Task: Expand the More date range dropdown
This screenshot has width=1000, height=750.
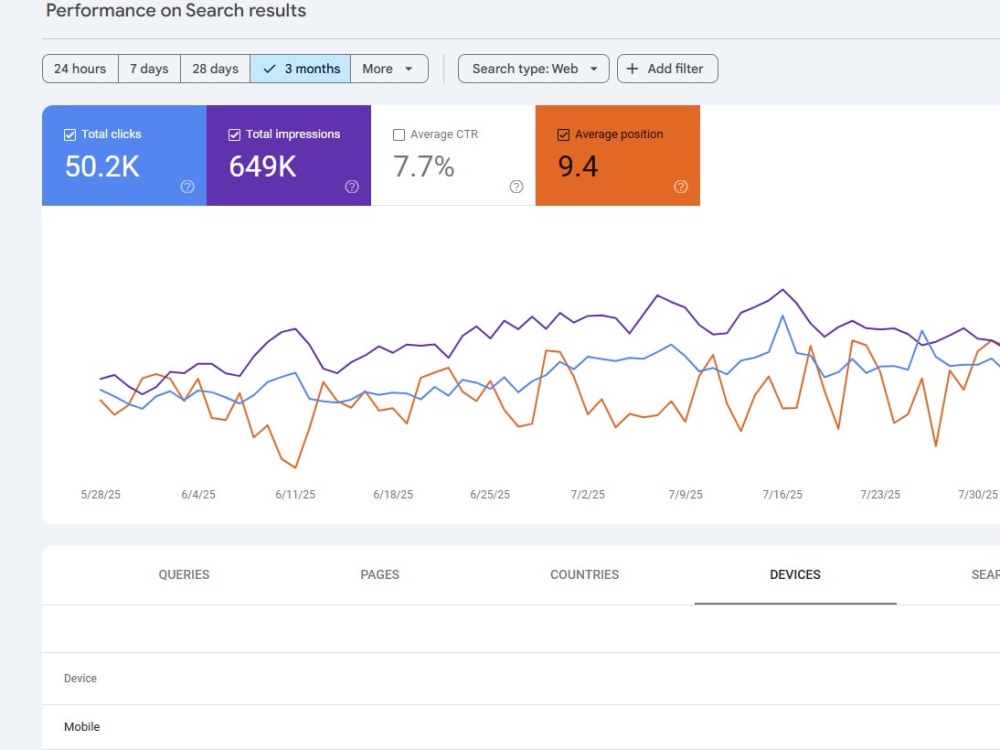Action: (x=388, y=69)
